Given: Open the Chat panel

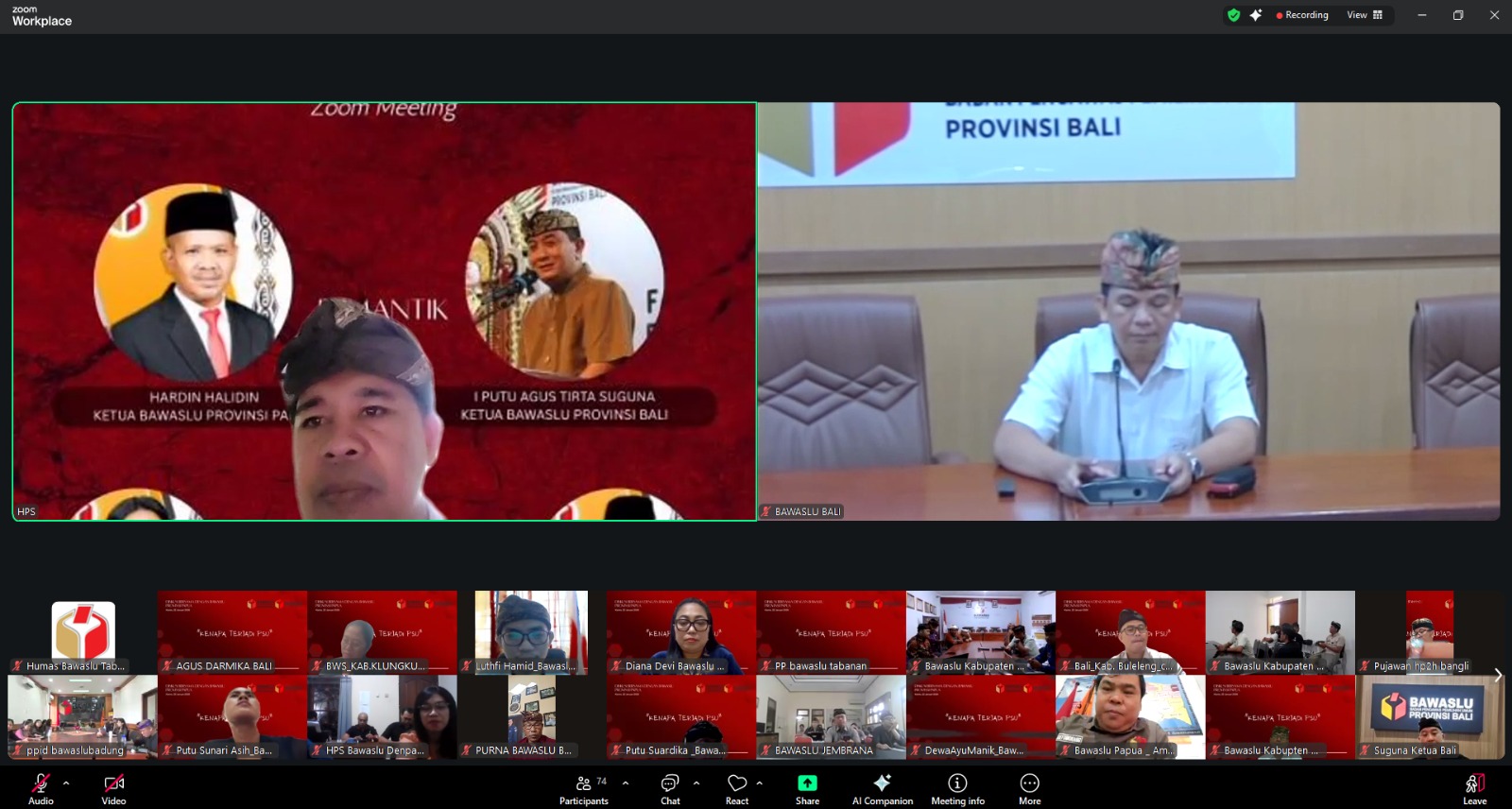Looking at the screenshot, I should [x=670, y=788].
